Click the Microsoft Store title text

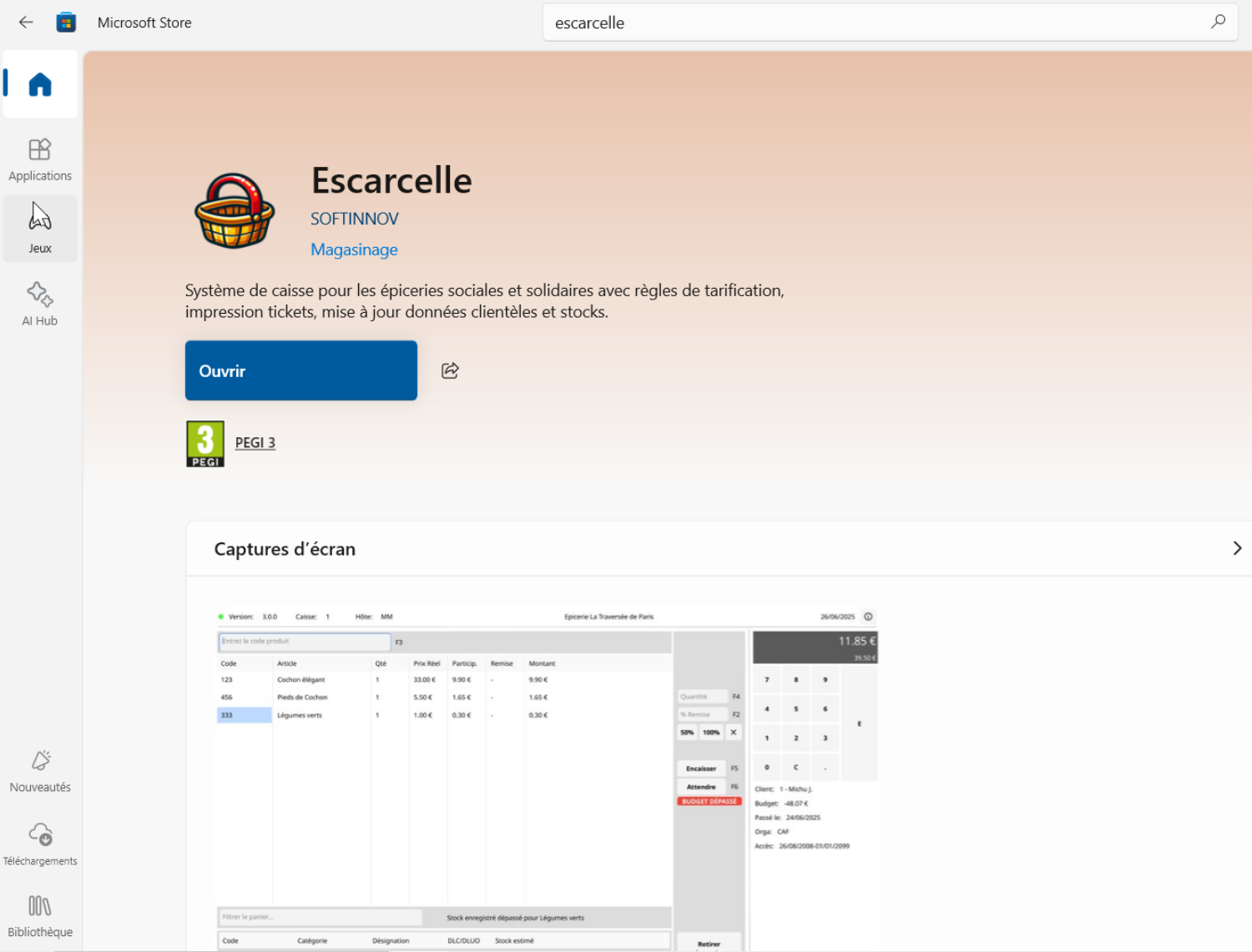click(x=144, y=23)
